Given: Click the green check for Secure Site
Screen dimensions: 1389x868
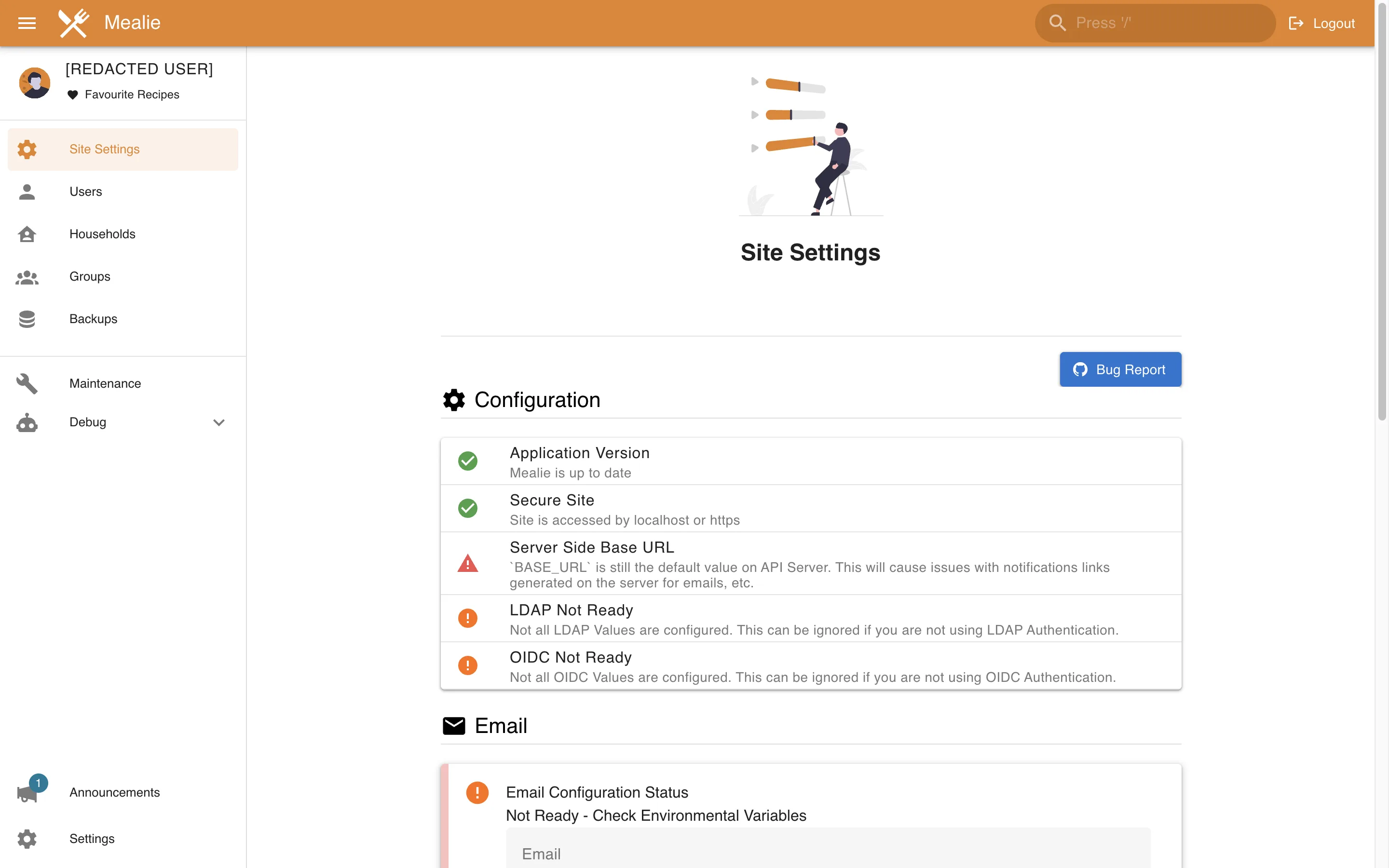Looking at the screenshot, I should tap(468, 508).
